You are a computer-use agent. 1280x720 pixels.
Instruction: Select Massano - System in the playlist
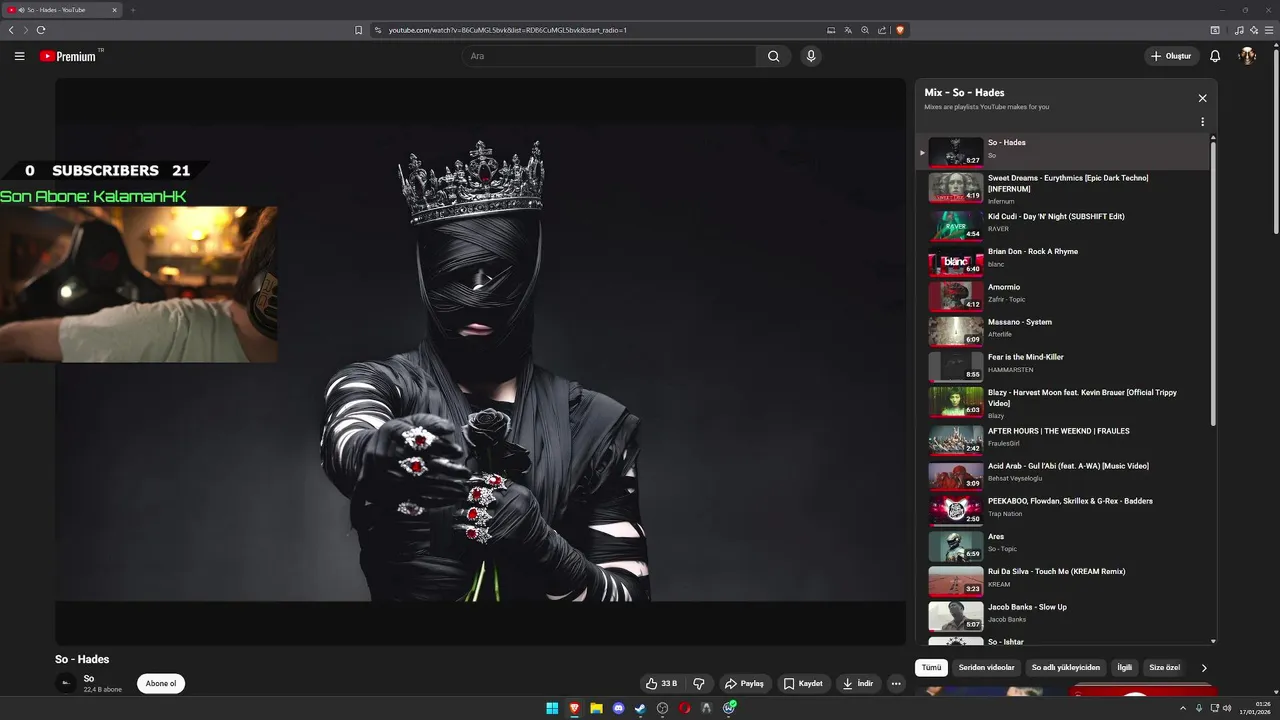click(1063, 331)
